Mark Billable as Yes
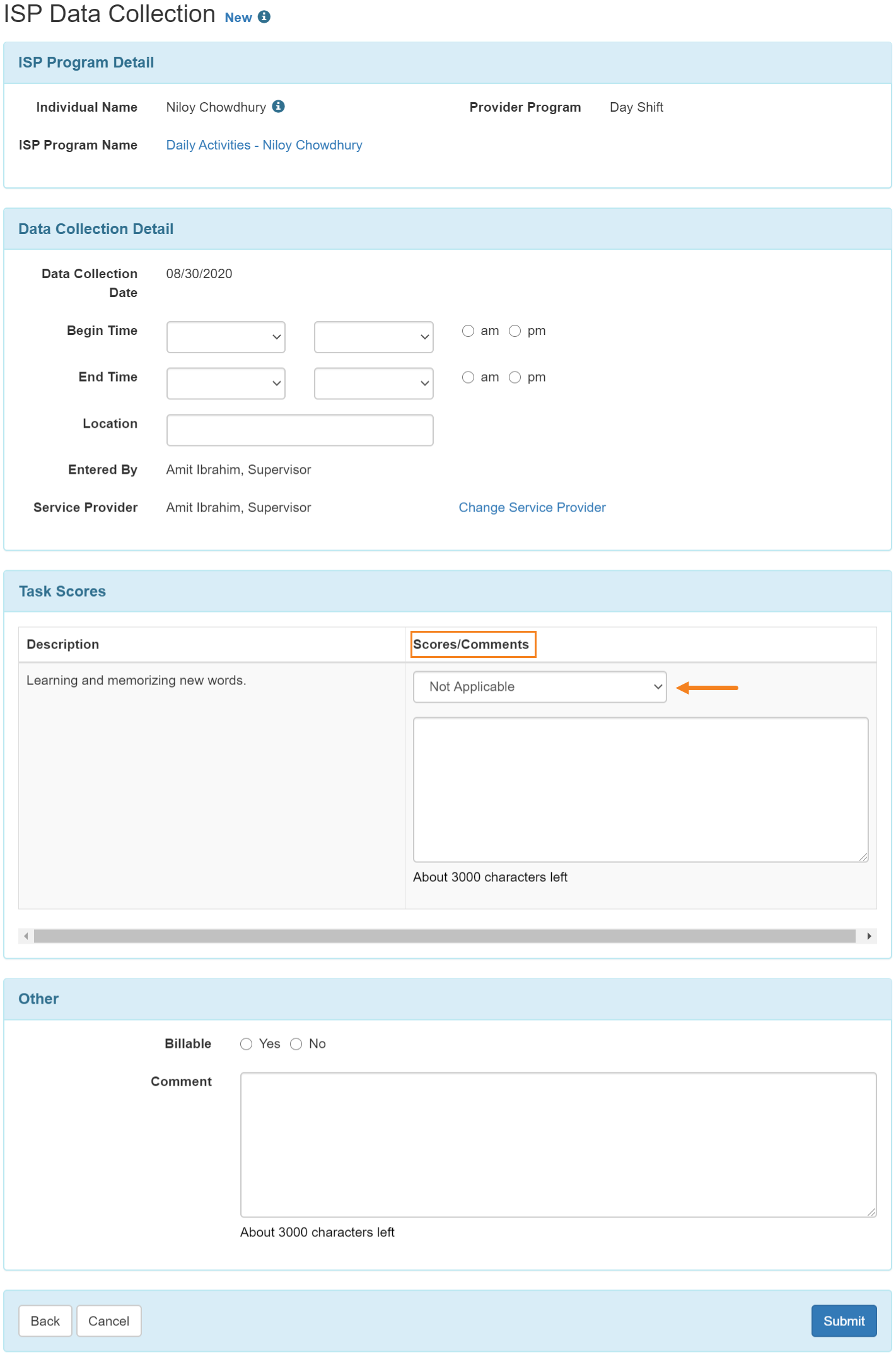This screenshot has height=1355, width=896. click(246, 1044)
